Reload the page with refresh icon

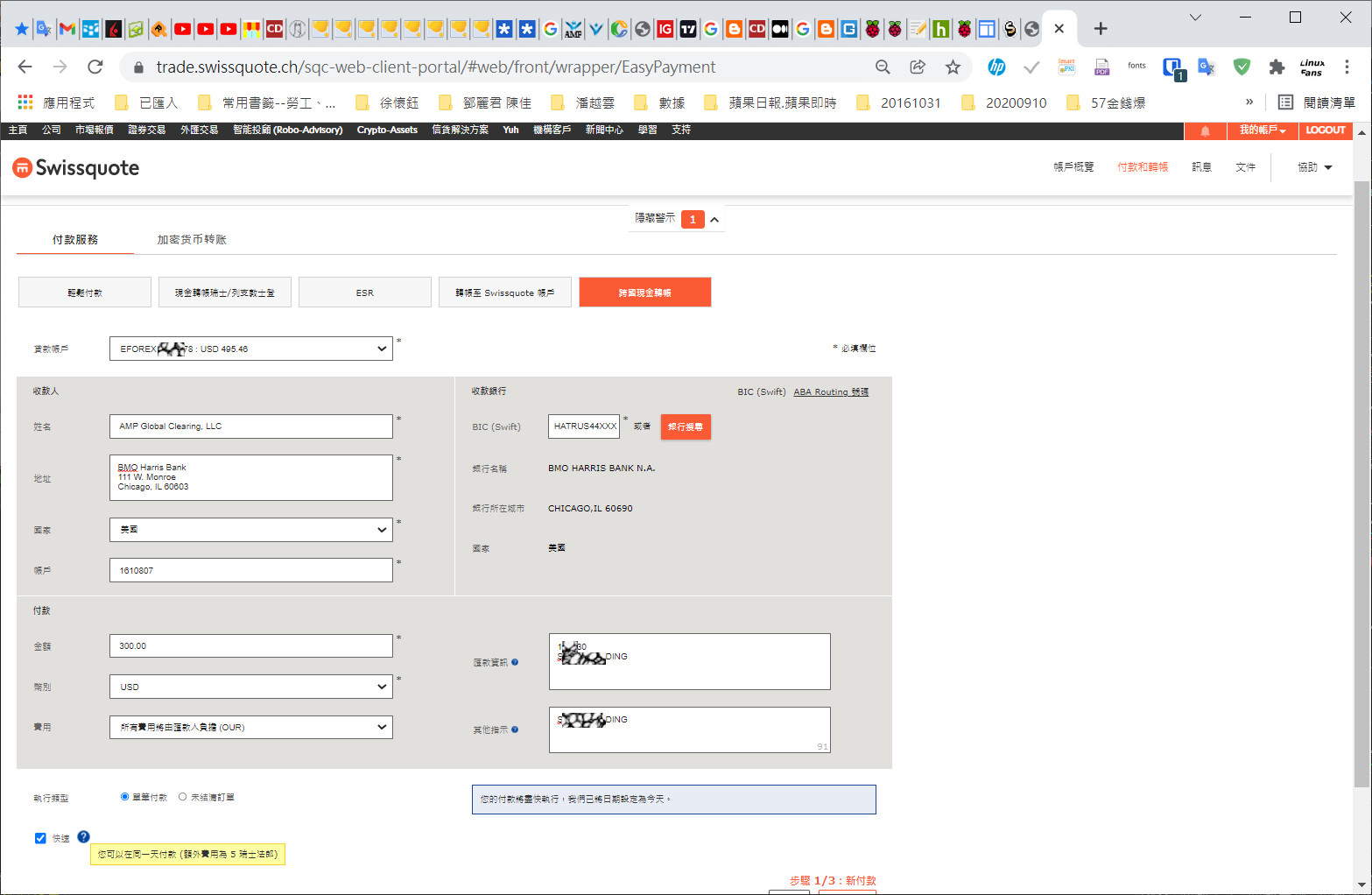coord(95,67)
